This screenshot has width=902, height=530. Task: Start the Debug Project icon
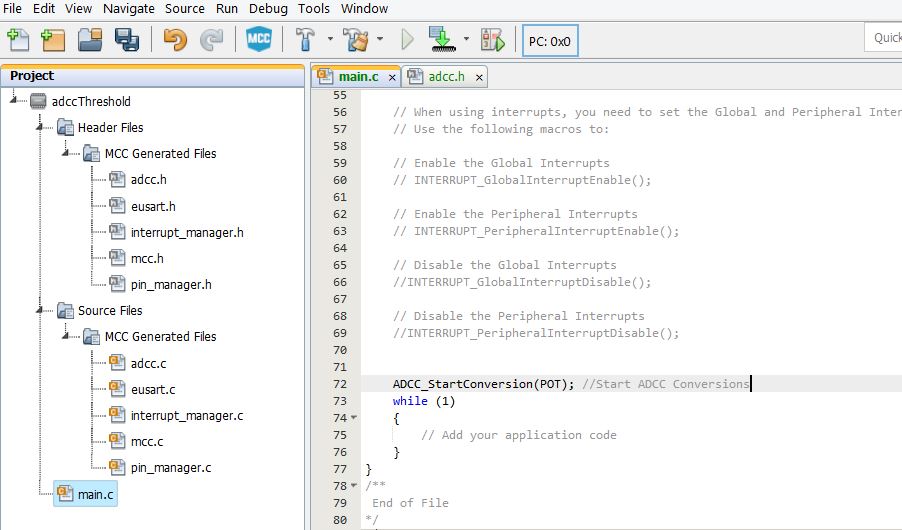pos(493,40)
